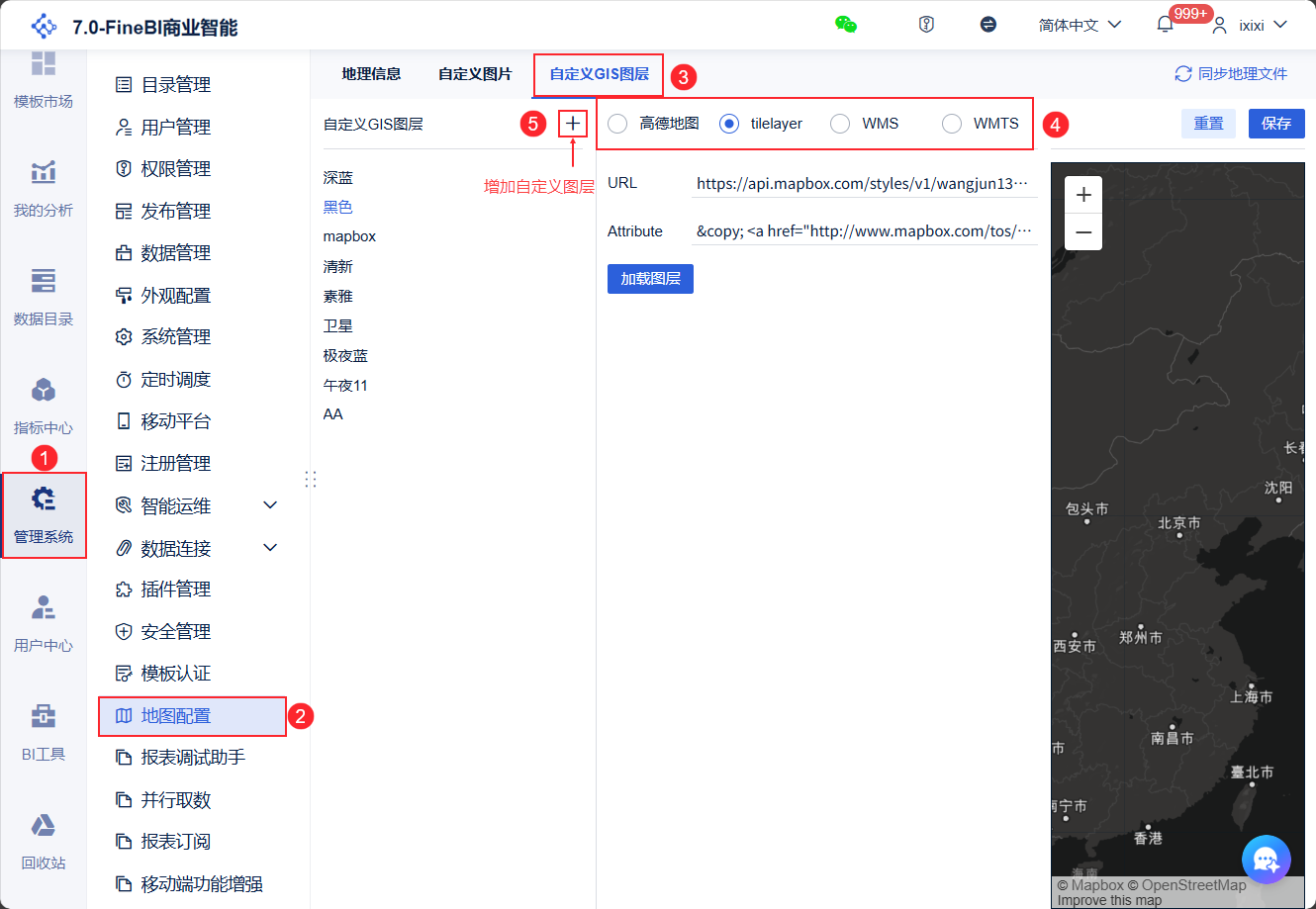This screenshot has height=909, width=1316.
Task: Select the 午夜11 layer
Action: (345, 386)
